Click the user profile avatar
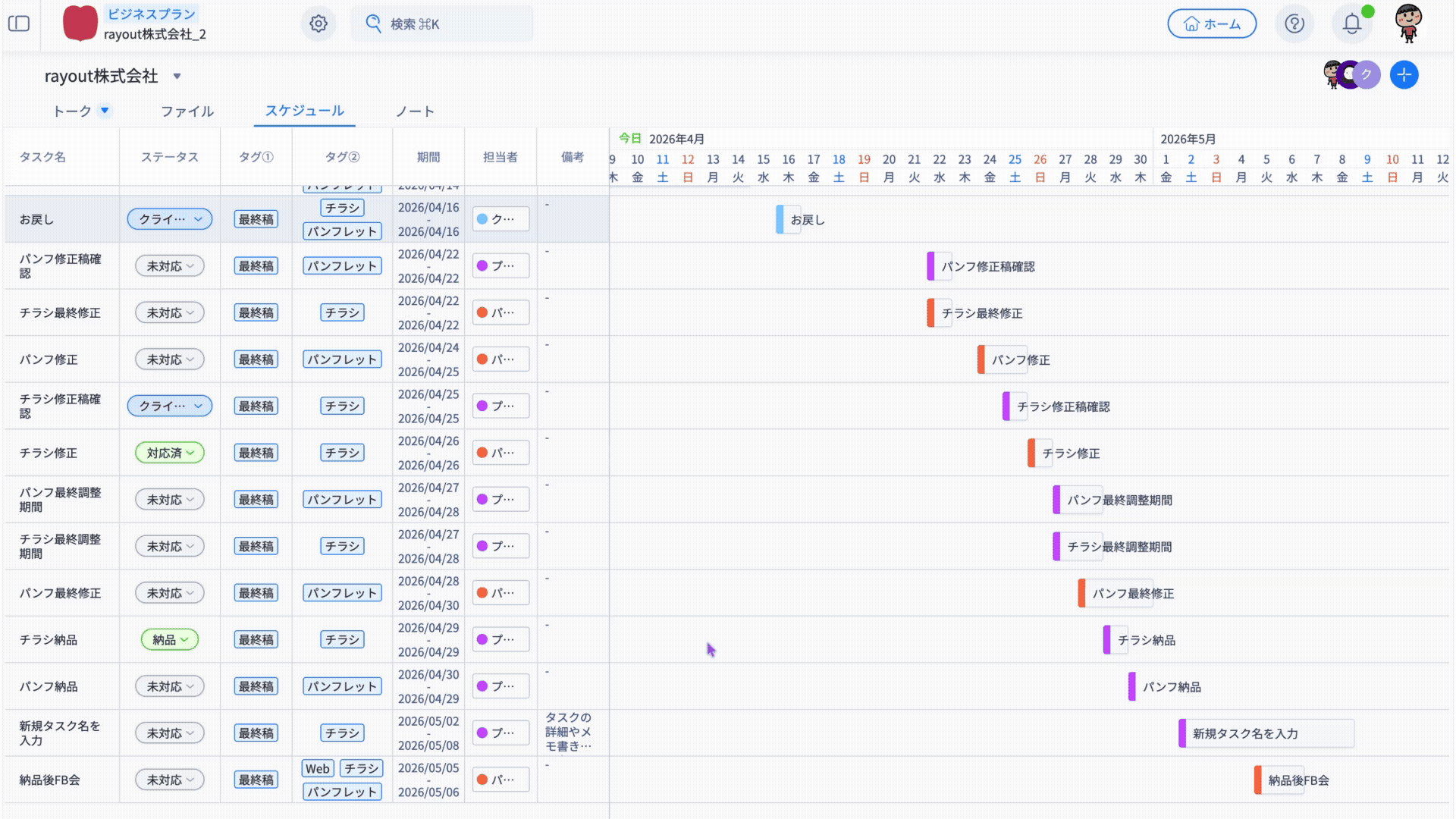Viewport: 1456px width, 819px height. pos(1408,24)
